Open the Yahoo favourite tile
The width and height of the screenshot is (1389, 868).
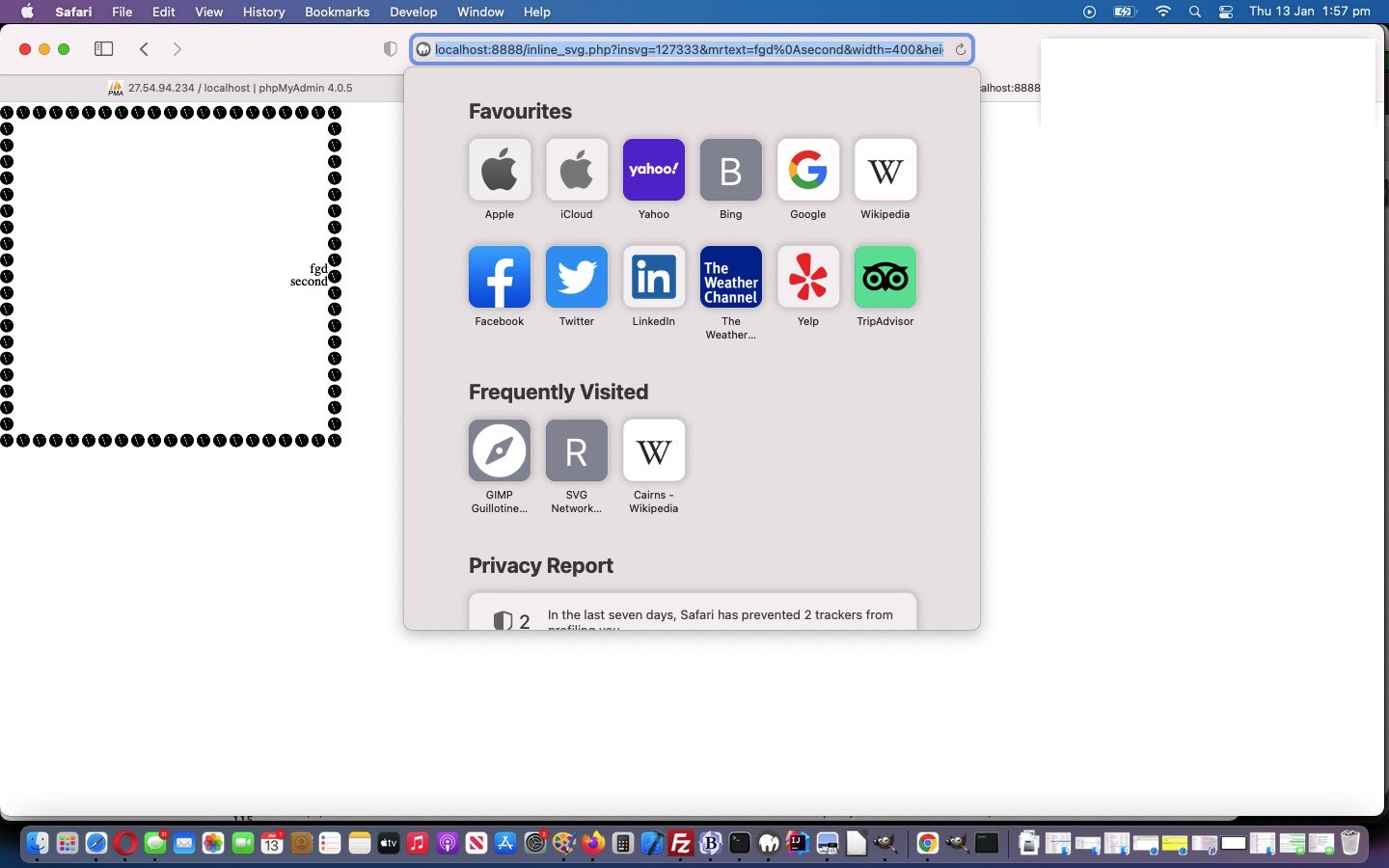point(654,170)
